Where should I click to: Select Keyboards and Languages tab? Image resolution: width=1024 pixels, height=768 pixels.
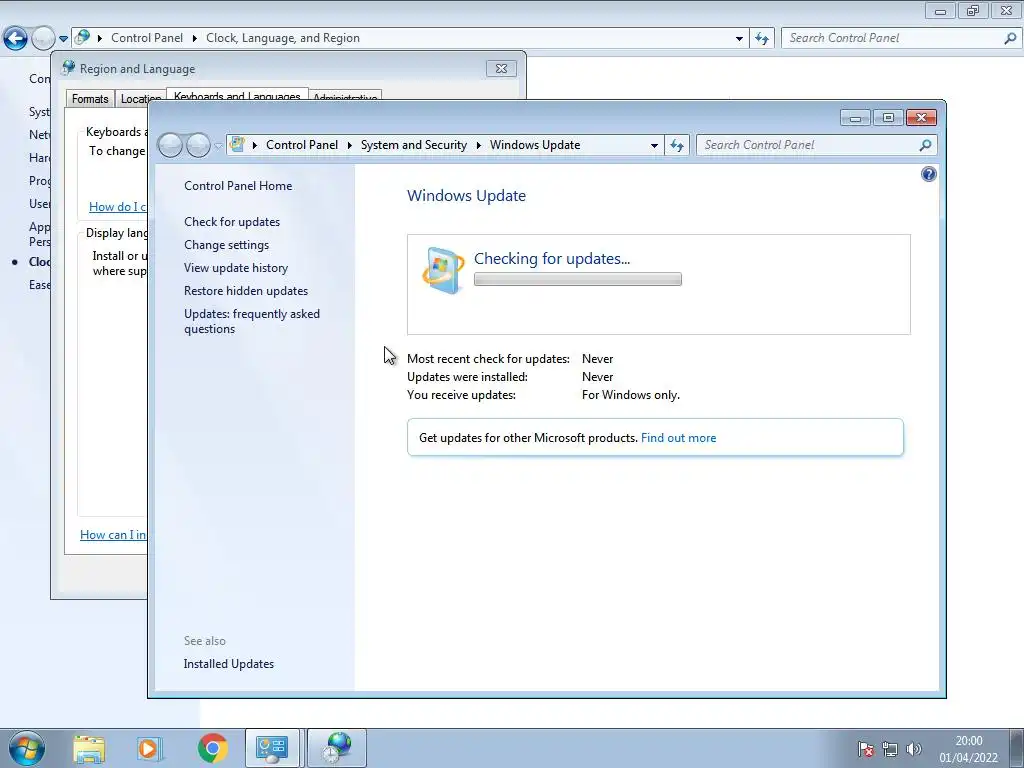pyautogui.click(x=237, y=95)
